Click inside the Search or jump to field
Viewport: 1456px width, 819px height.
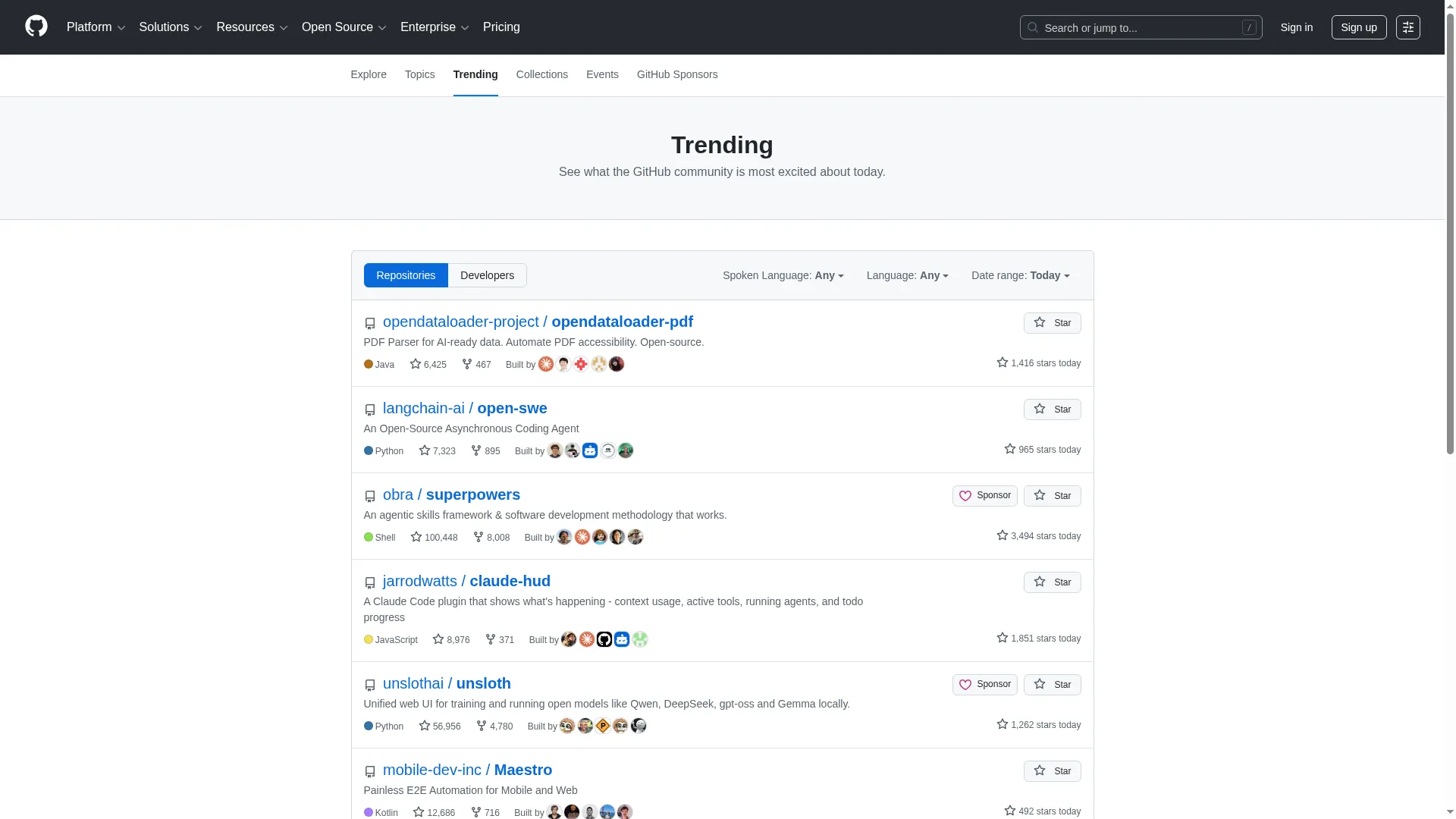(1137, 27)
